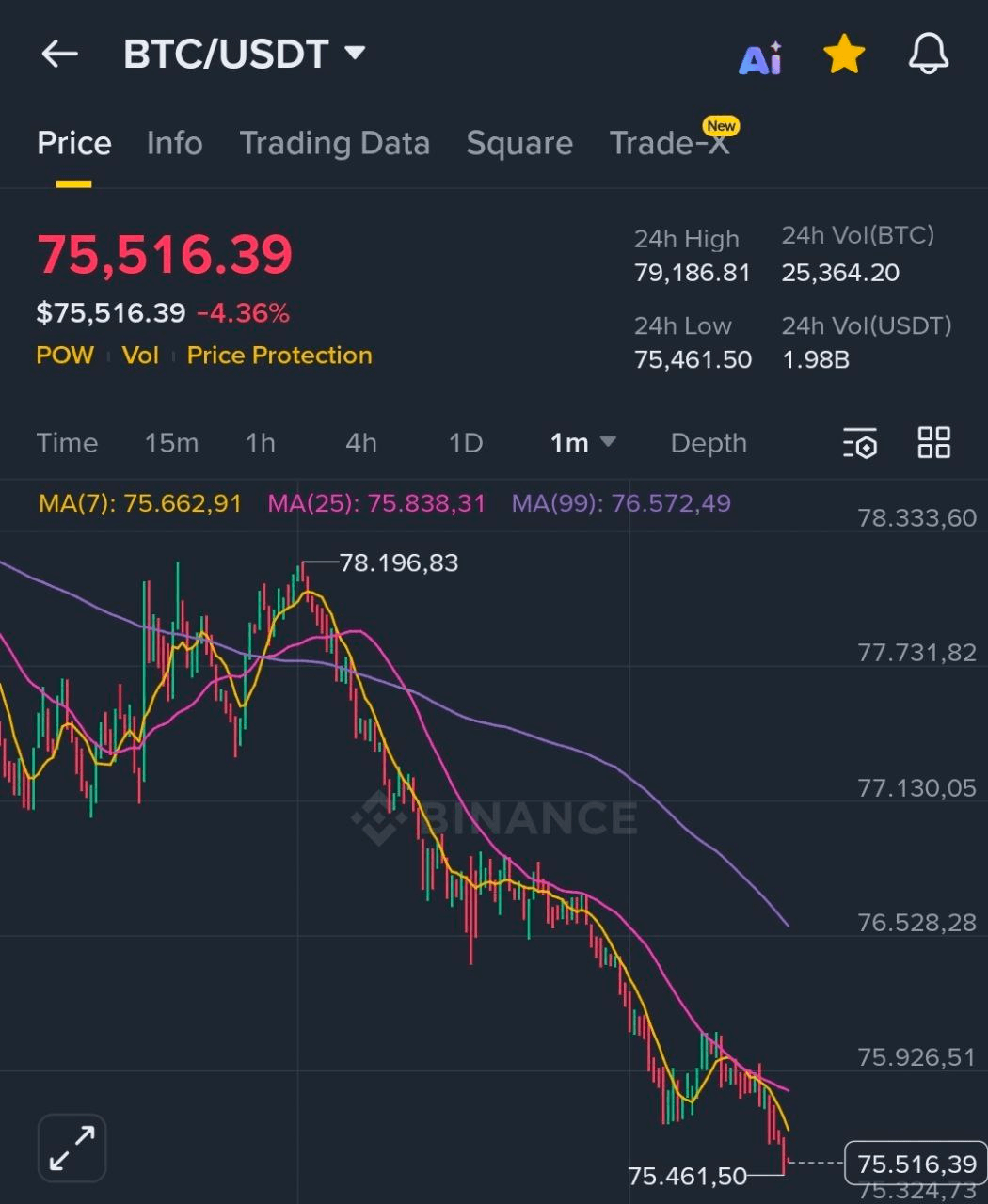The width and height of the screenshot is (988, 1204).
Task: Show the Depth chart view
Action: pos(709,442)
